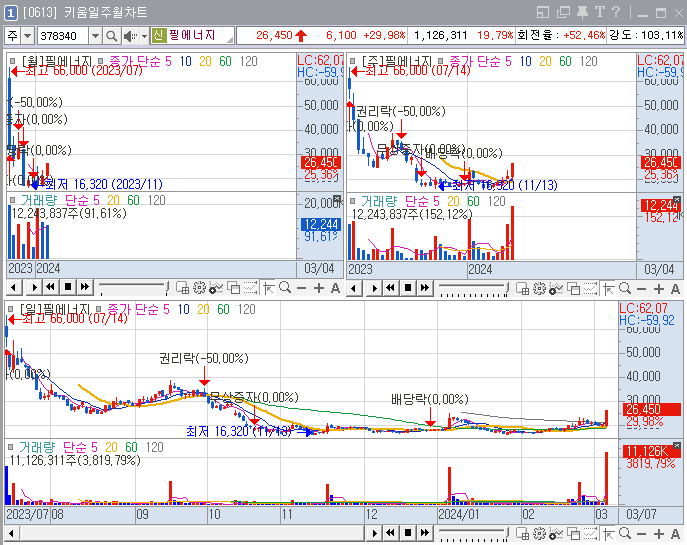Stop the daily chart playback

[407, 533]
